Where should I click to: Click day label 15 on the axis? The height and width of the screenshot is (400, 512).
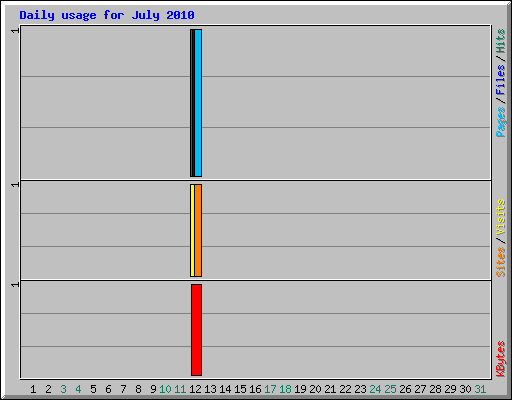click(x=240, y=389)
